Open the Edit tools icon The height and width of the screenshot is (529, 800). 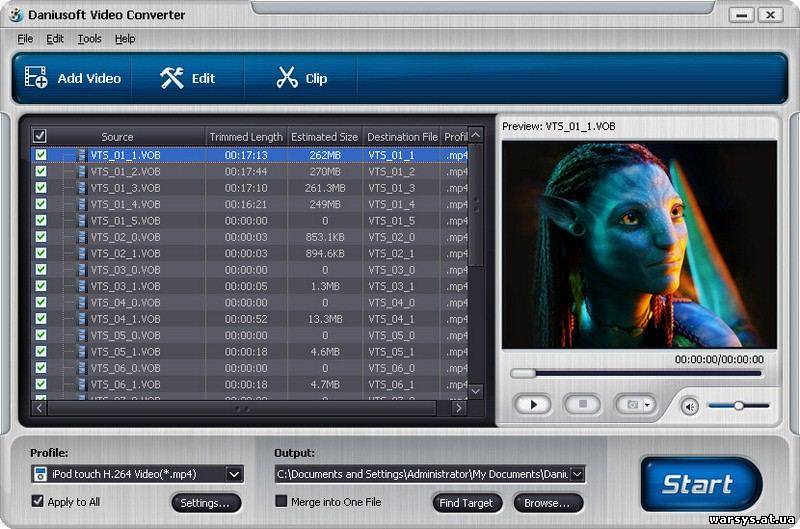coord(172,78)
